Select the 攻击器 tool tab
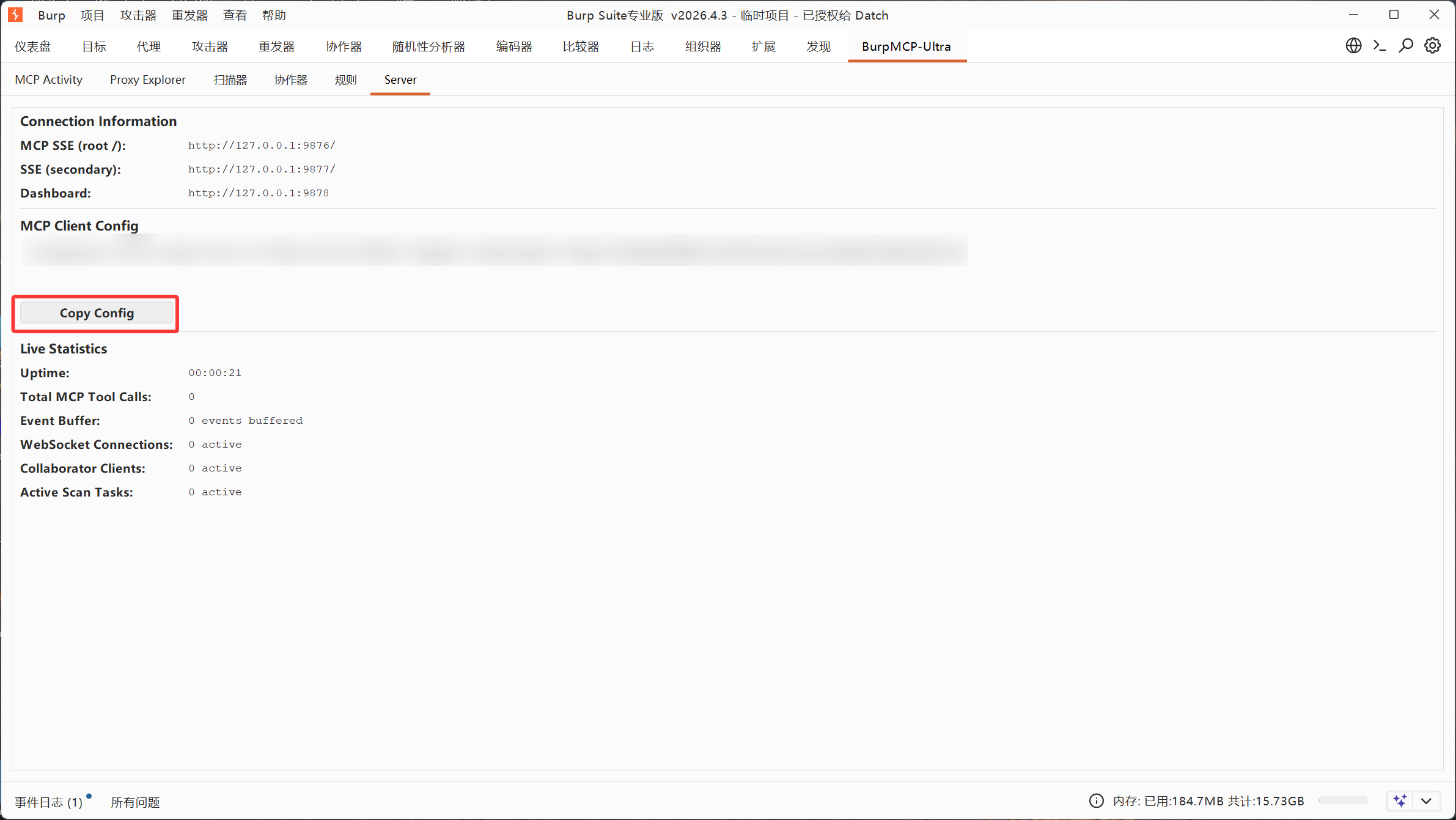Viewport: 1456px width, 820px height. [x=210, y=46]
